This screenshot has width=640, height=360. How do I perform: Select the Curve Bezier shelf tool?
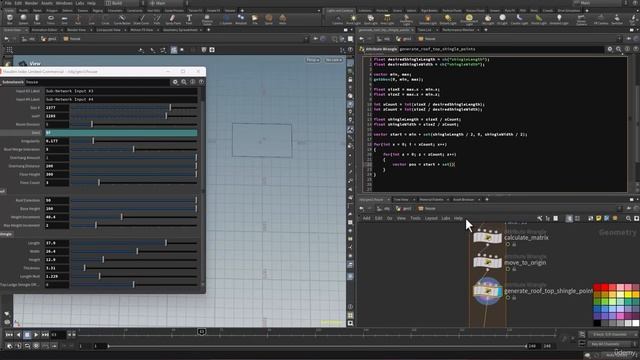coord(122,19)
